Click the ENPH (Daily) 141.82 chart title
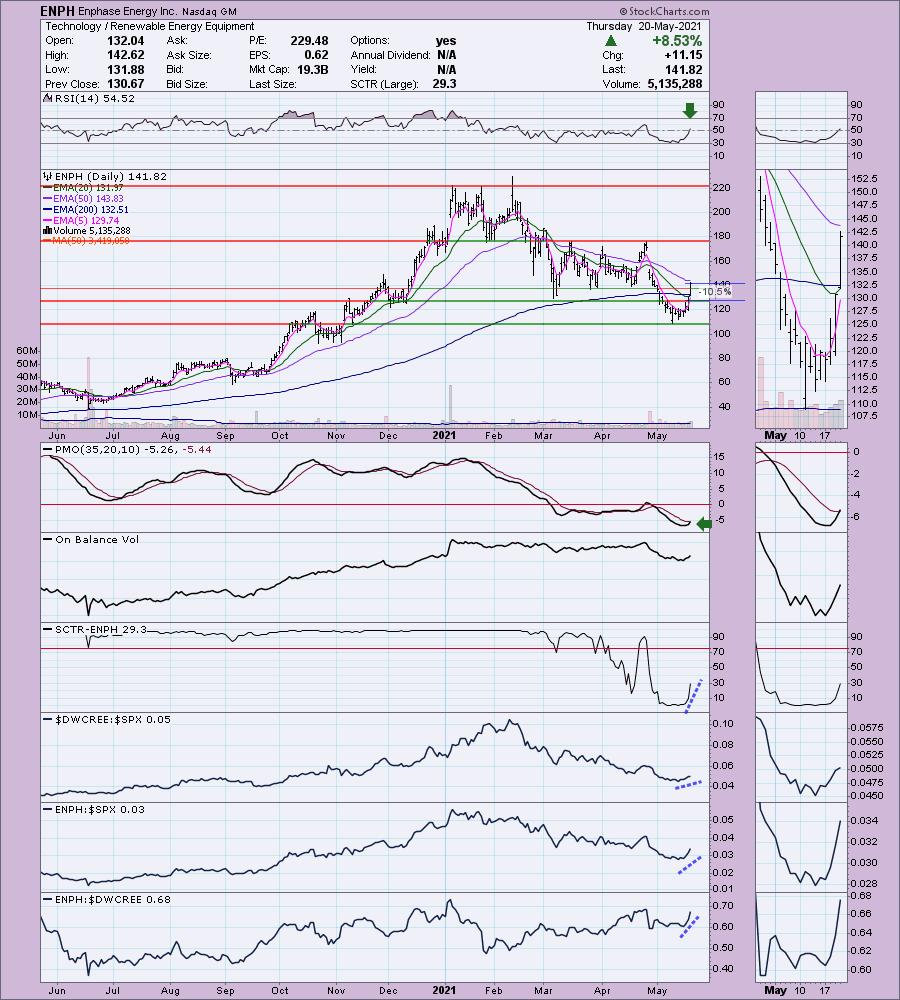This screenshot has width=900, height=1000. pos(111,177)
